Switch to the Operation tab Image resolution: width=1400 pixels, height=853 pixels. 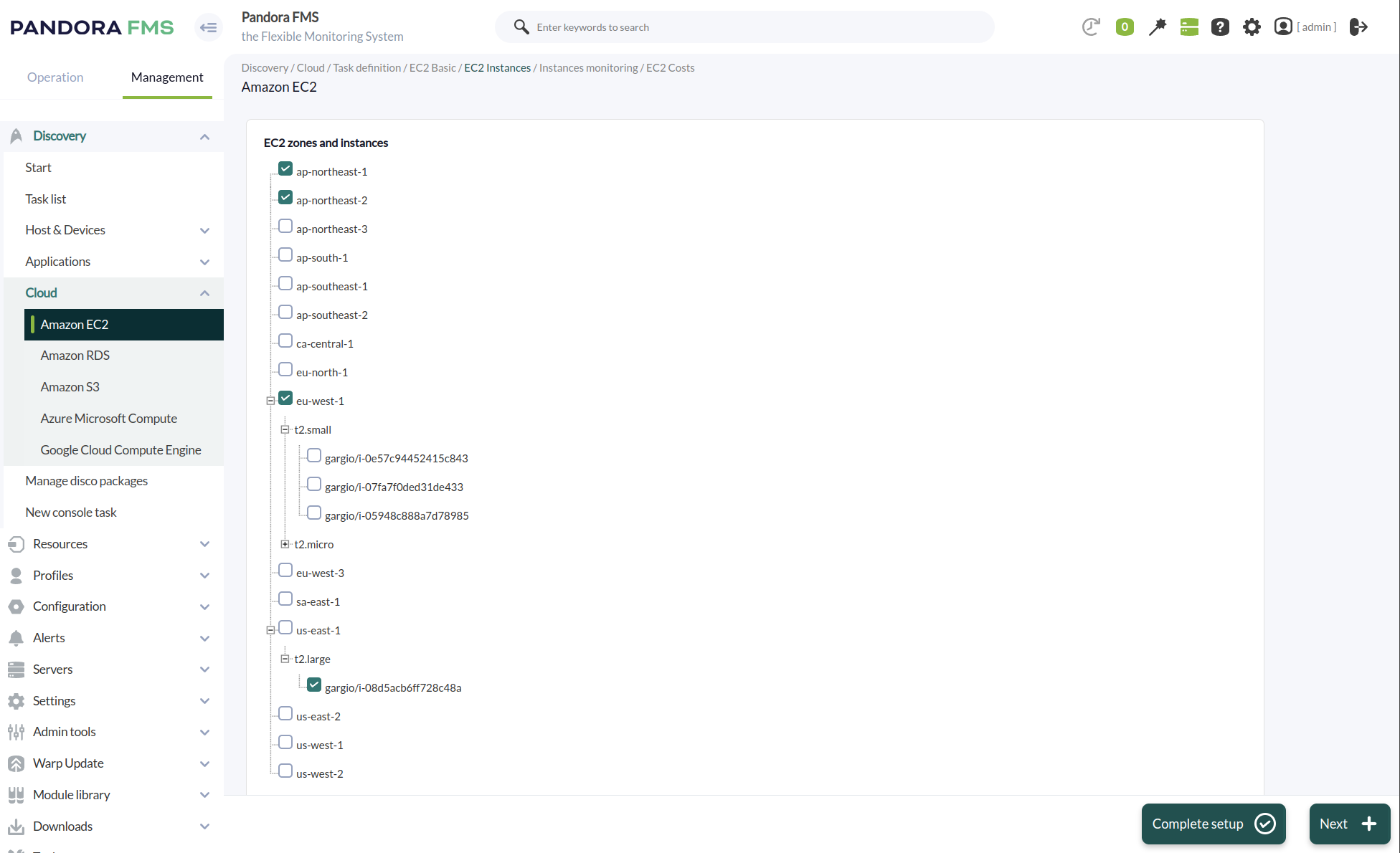pos(55,77)
